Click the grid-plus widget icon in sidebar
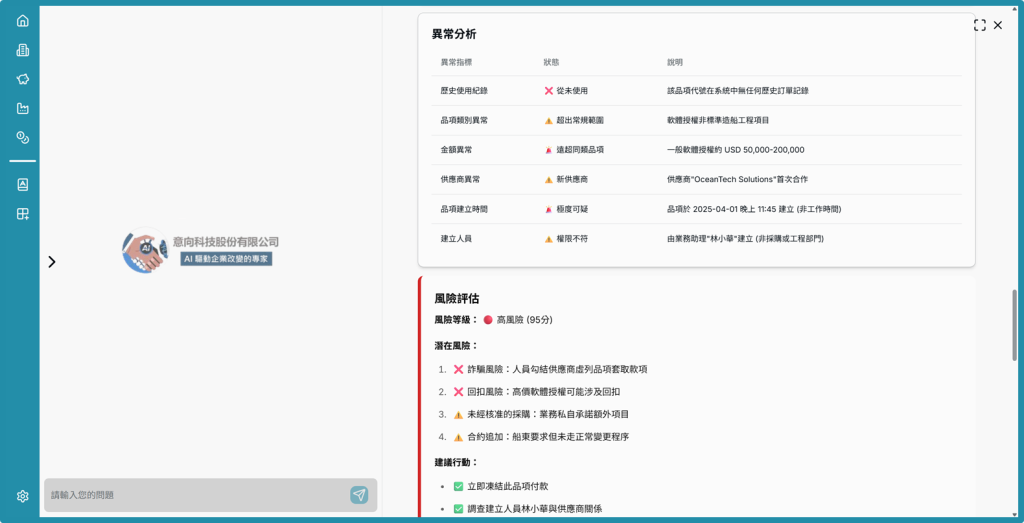The width and height of the screenshot is (1024, 523). 22,213
